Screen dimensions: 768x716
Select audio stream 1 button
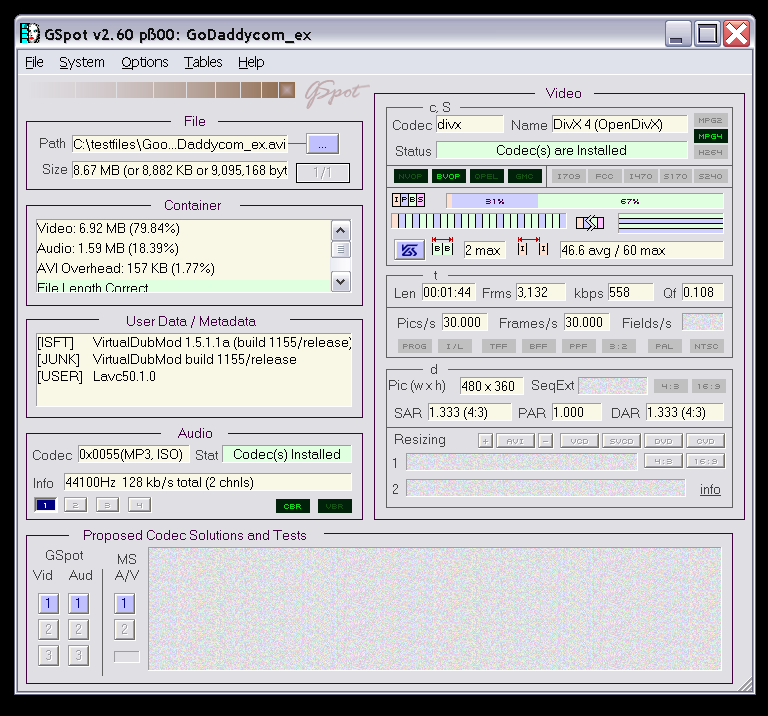pyautogui.click(x=46, y=505)
